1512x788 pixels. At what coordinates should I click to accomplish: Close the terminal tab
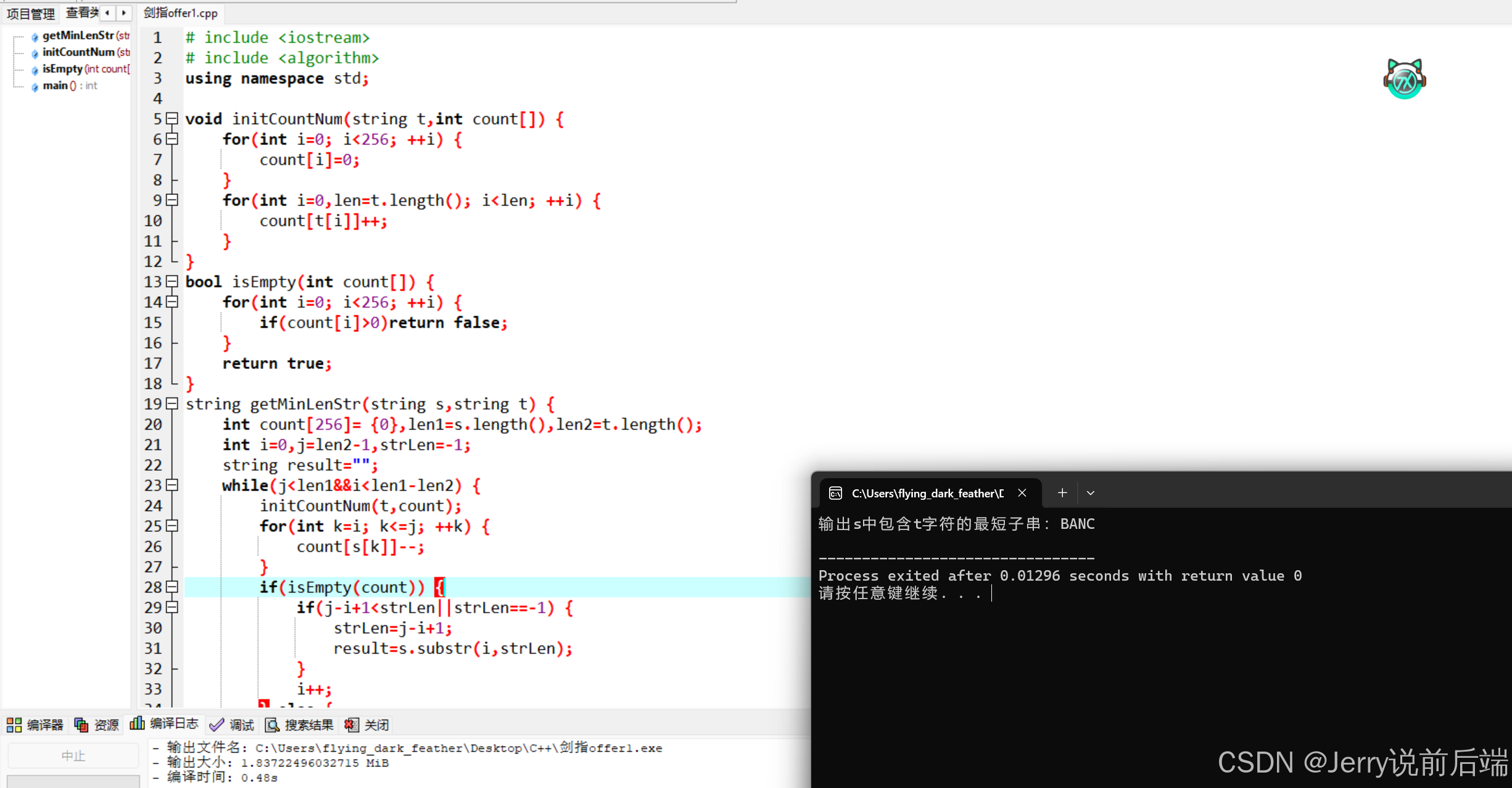[x=1022, y=493]
